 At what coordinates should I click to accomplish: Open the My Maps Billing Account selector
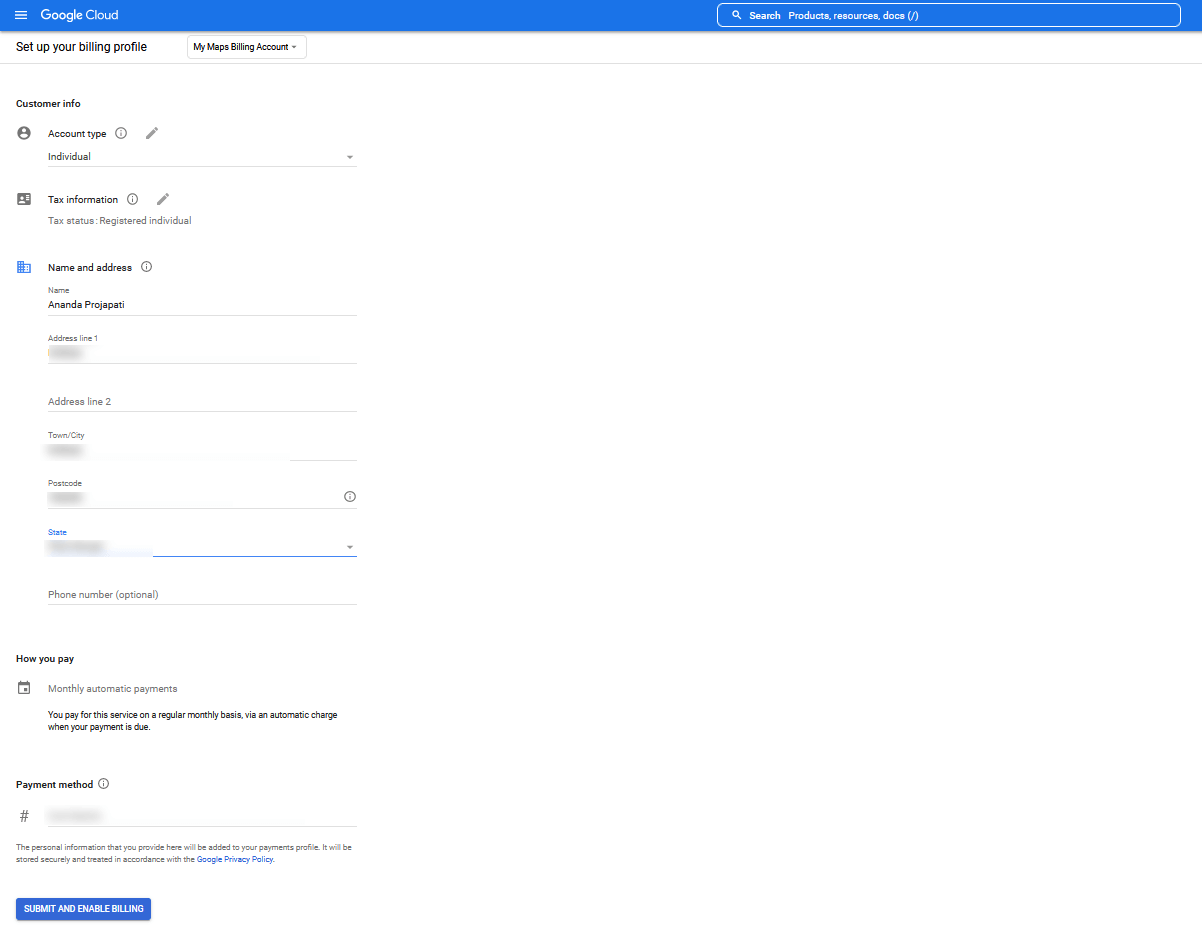click(246, 46)
